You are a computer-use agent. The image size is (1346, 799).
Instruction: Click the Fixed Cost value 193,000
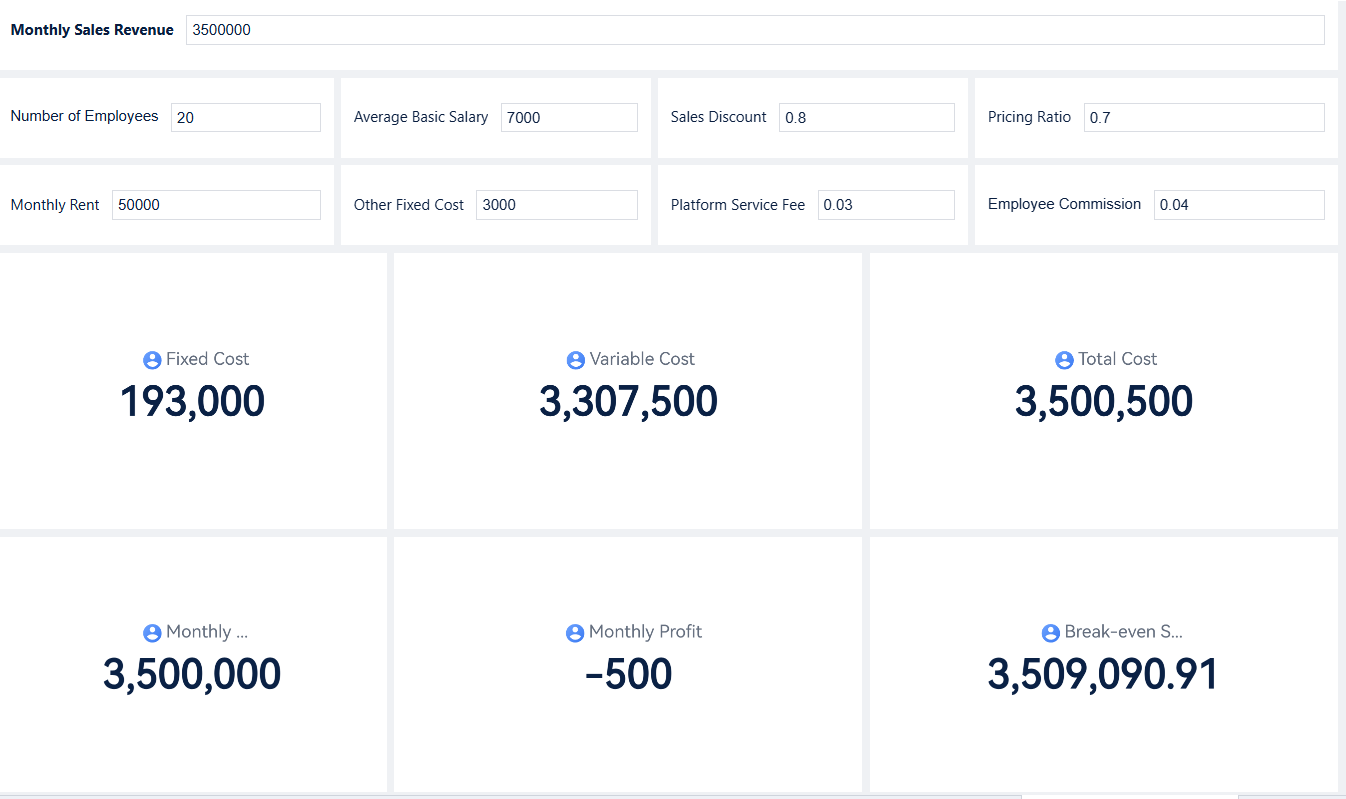pos(192,401)
